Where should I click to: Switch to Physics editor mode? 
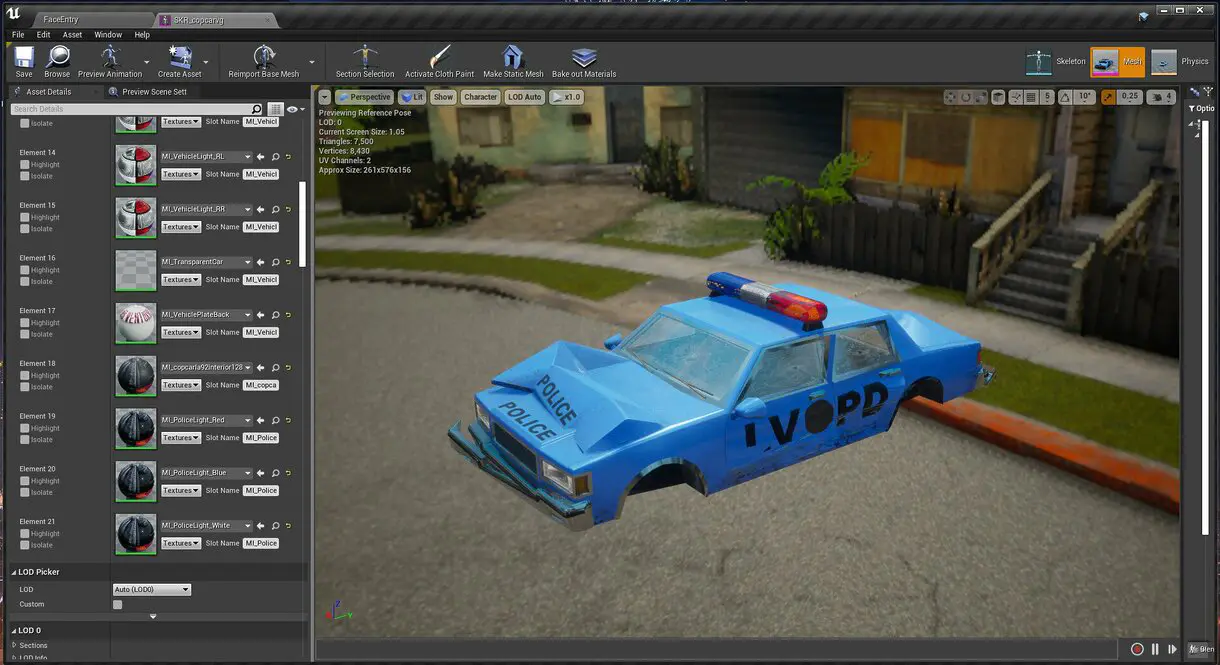(x=1181, y=62)
